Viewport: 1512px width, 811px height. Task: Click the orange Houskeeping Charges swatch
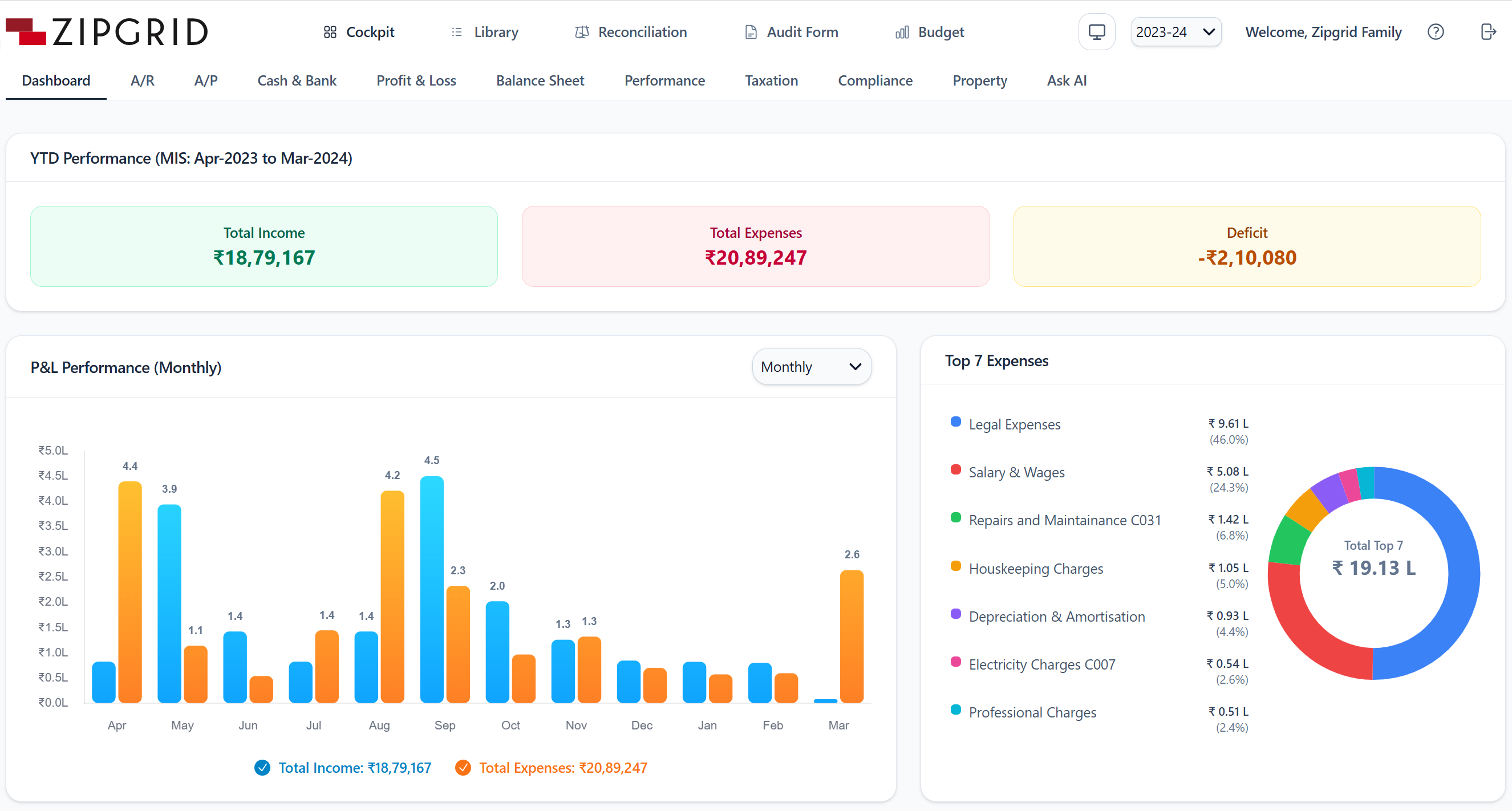click(x=955, y=566)
